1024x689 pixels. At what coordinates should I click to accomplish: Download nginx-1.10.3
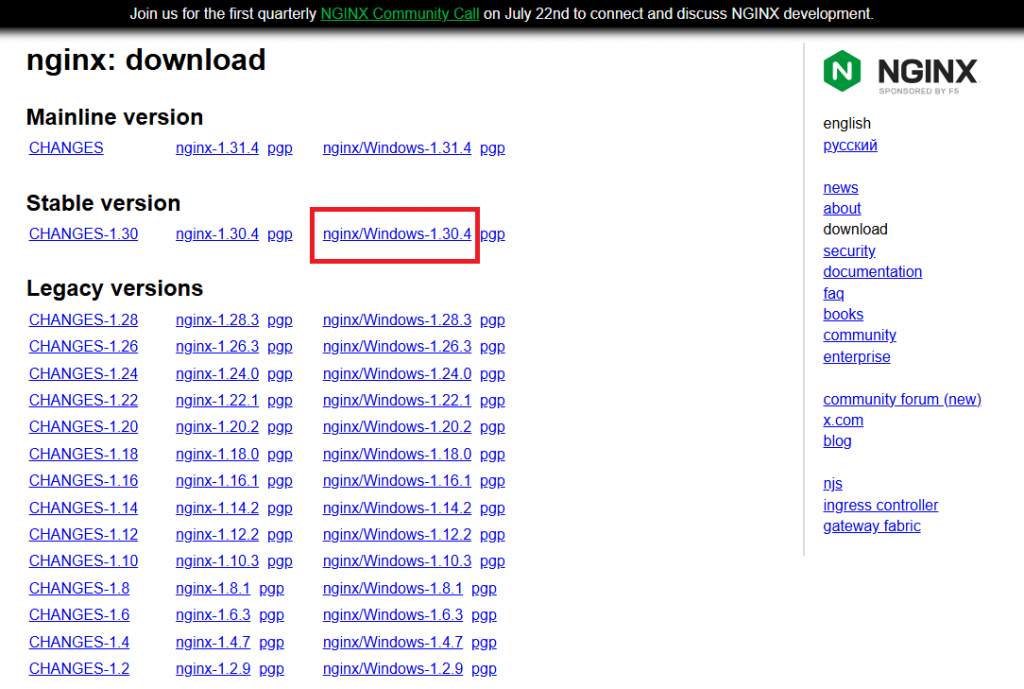pyautogui.click(x=217, y=561)
